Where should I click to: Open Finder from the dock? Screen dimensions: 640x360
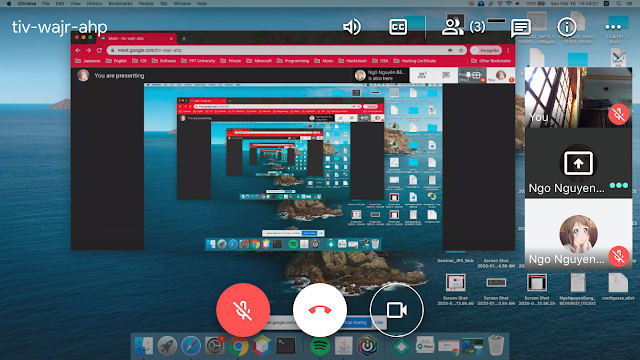143,346
